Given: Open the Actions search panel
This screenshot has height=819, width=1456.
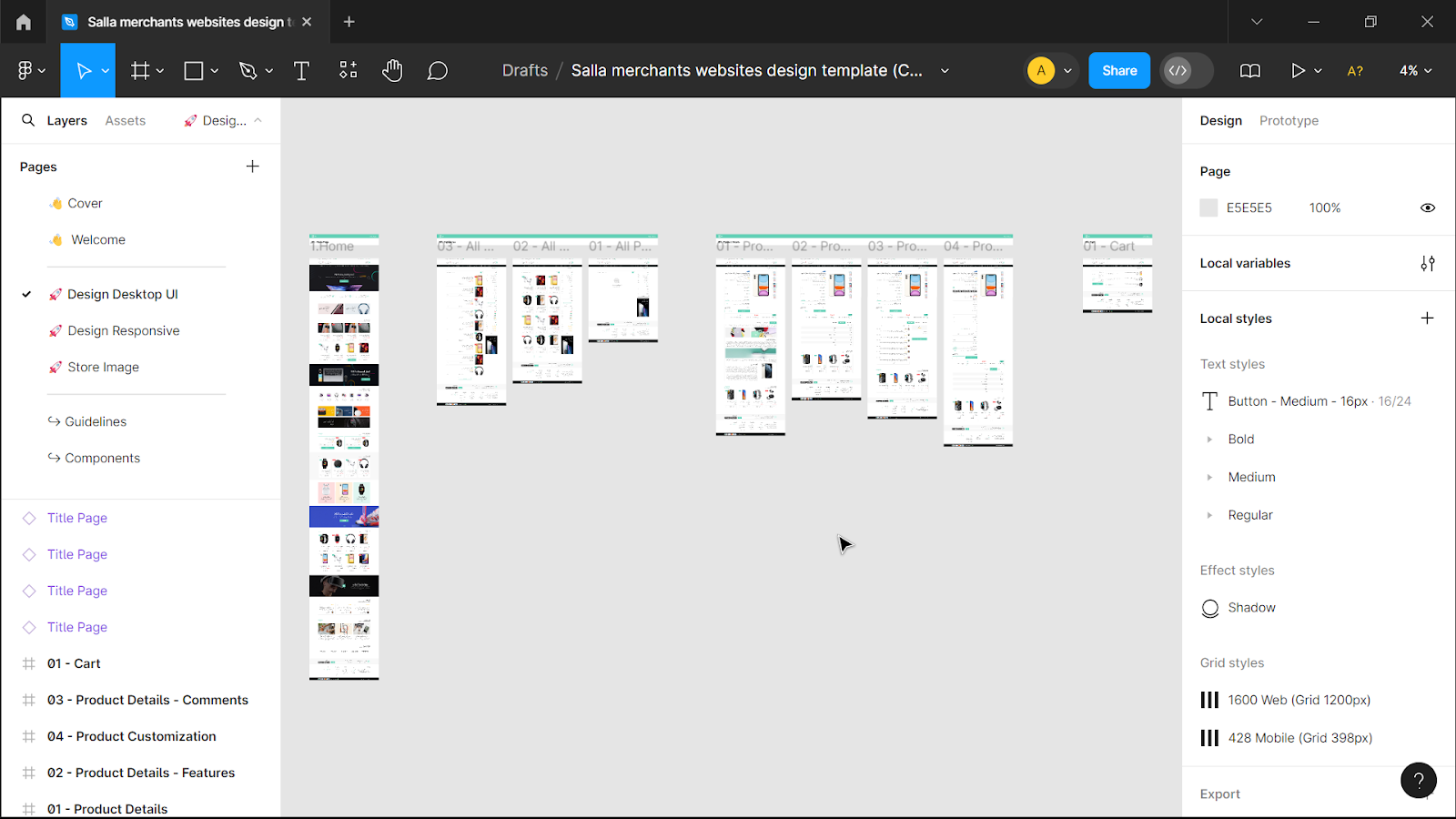Looking at the screenshot, I should [348, 70].
